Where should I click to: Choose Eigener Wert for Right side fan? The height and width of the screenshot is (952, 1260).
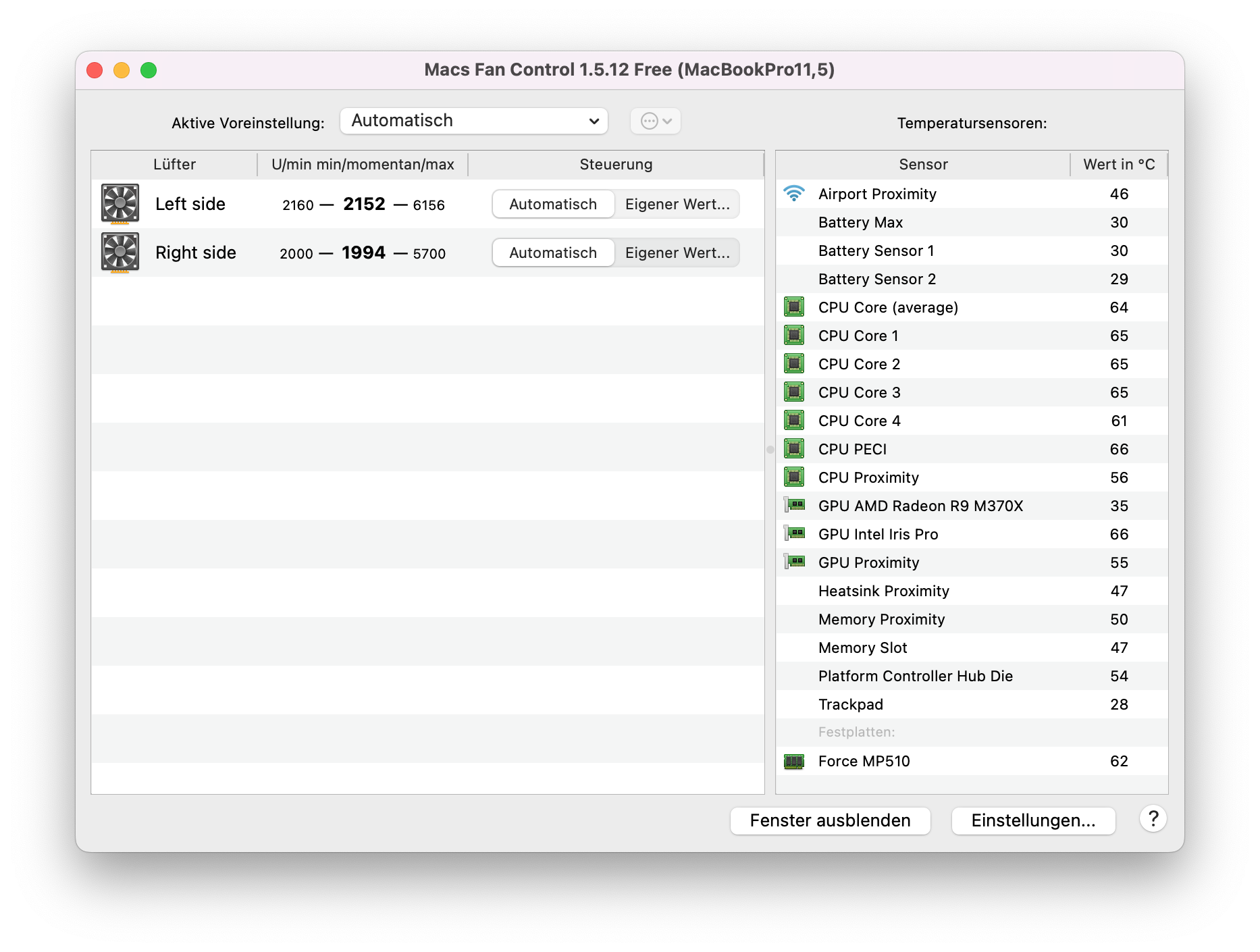tap(677, 253)
